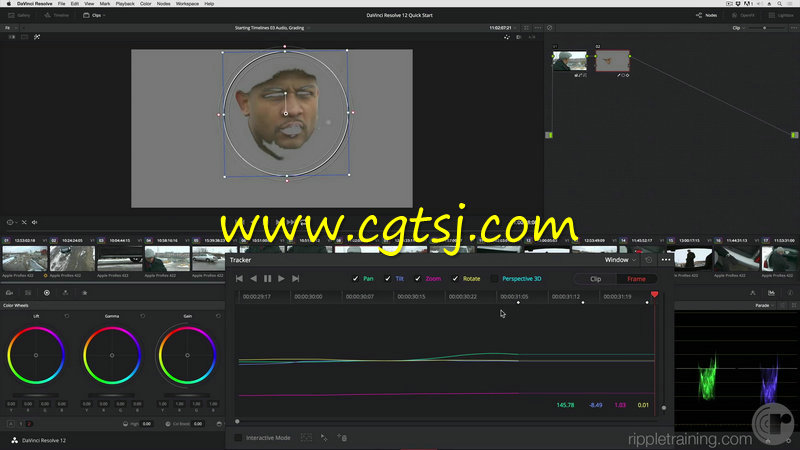Toggle the Rotate tracking checkbox
This screenshot has height=450, width=800.
(x=455, y=279)
